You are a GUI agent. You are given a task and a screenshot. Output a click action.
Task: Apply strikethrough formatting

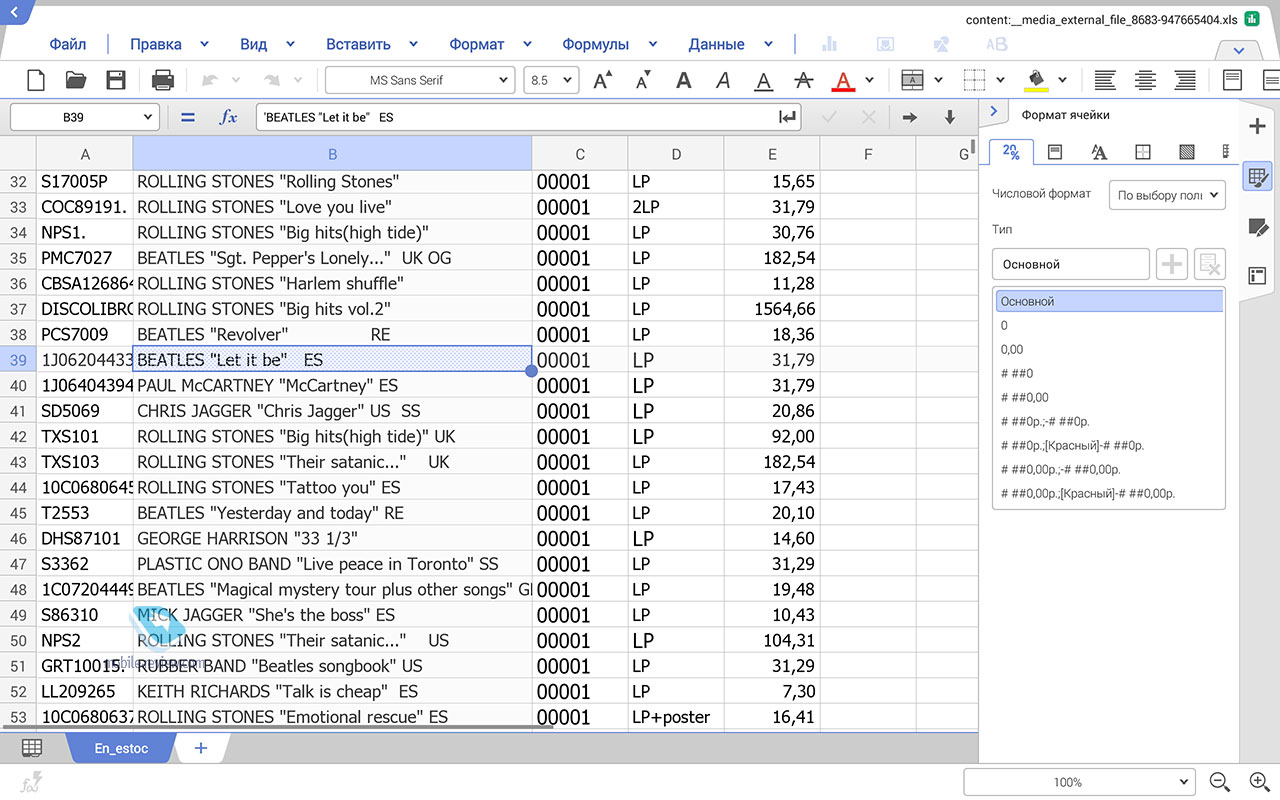pos(803,80)
